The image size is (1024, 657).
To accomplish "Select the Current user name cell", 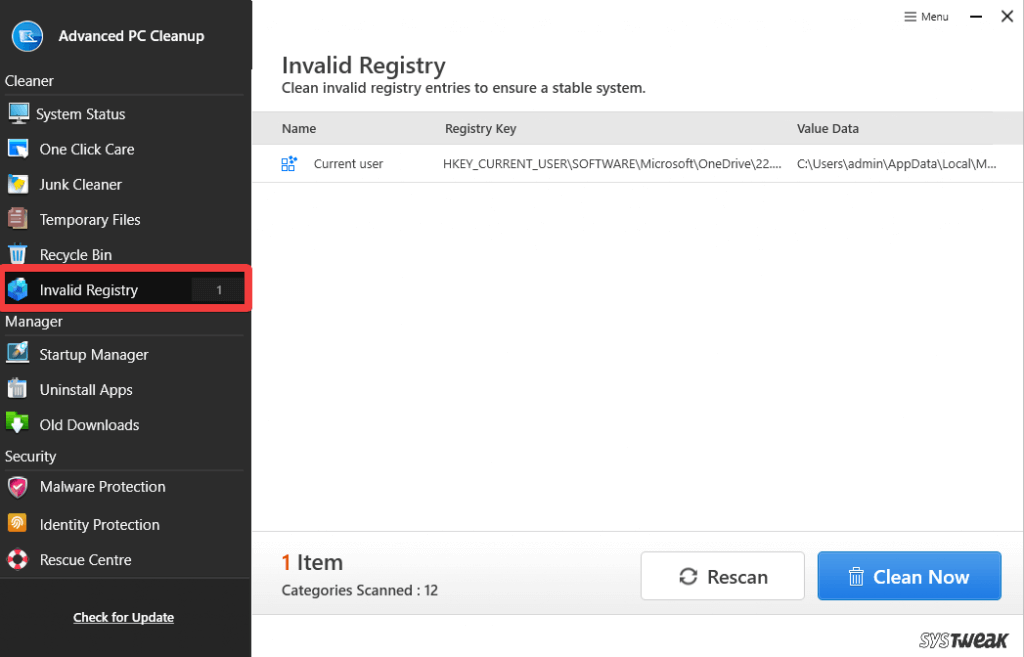I will [348, 164].
